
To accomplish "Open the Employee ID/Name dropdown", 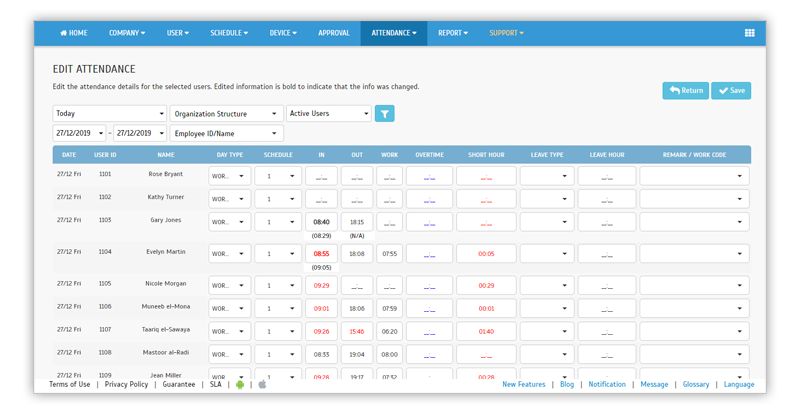I will tap(227, 133).
